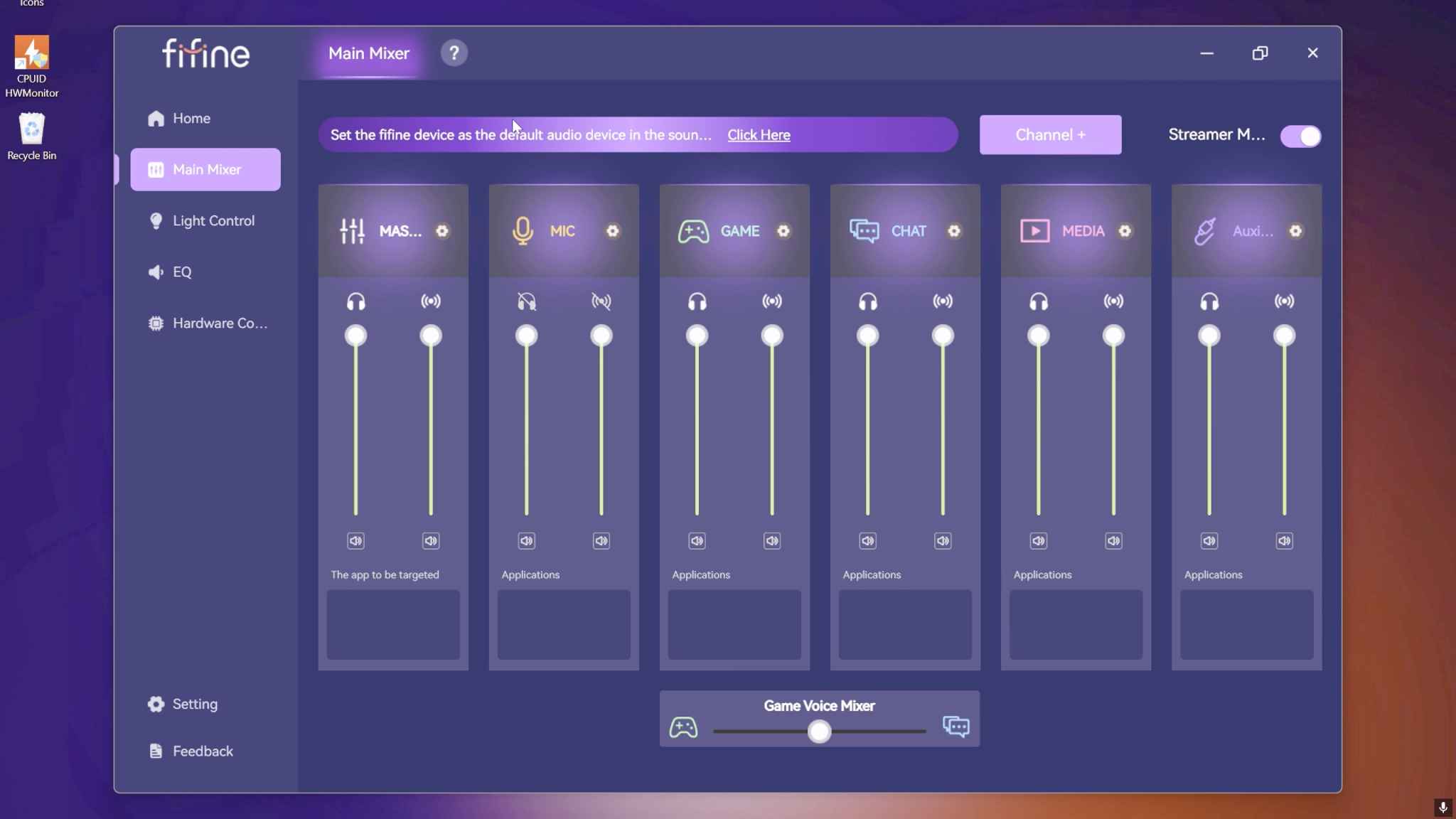Click the Game Voice Mixer slider handle
This screenshot has height=819, width=1456.
coord(819,732)
